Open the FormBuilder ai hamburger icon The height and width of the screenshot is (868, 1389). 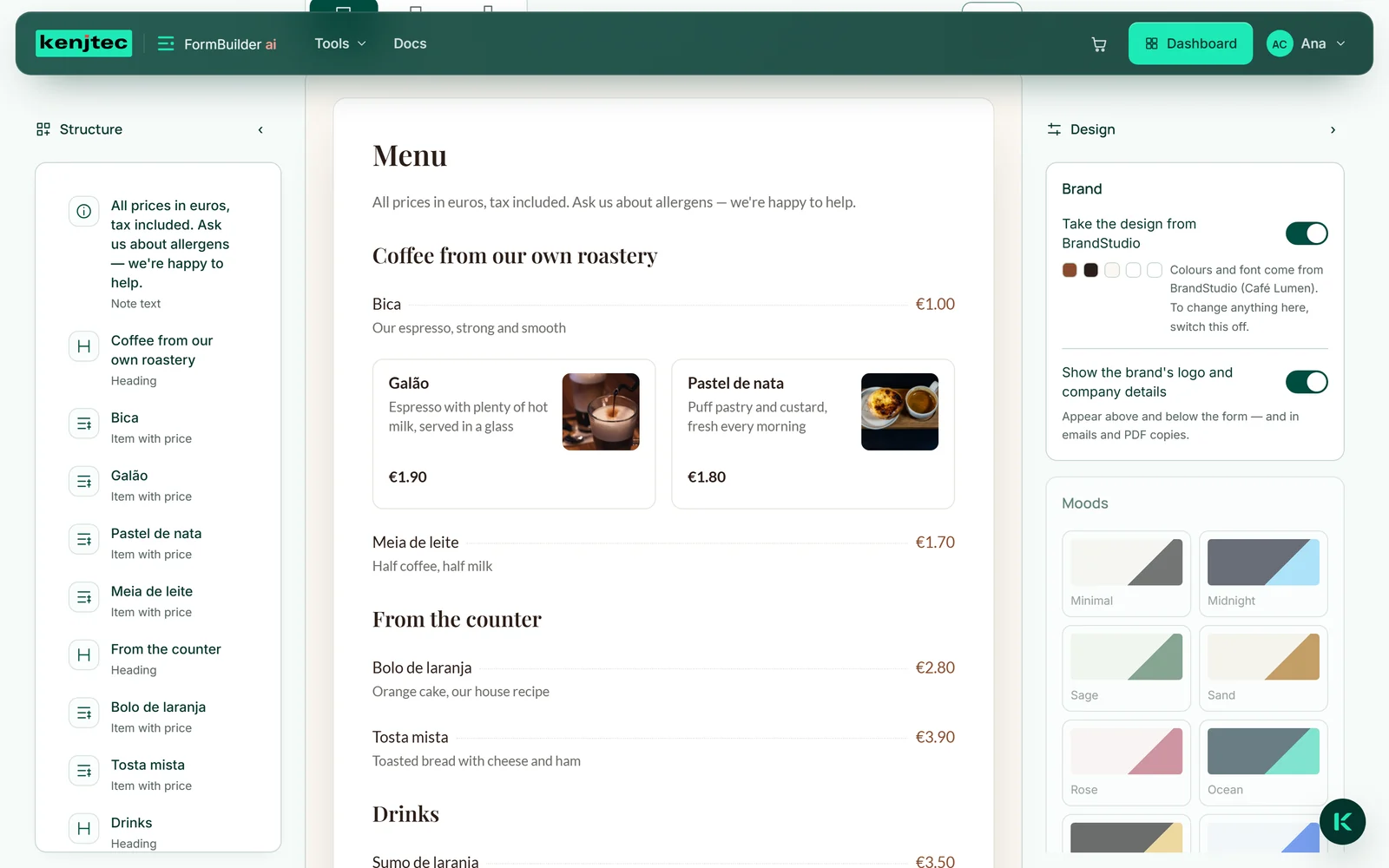pyautogui.click(x=165, y=43)
